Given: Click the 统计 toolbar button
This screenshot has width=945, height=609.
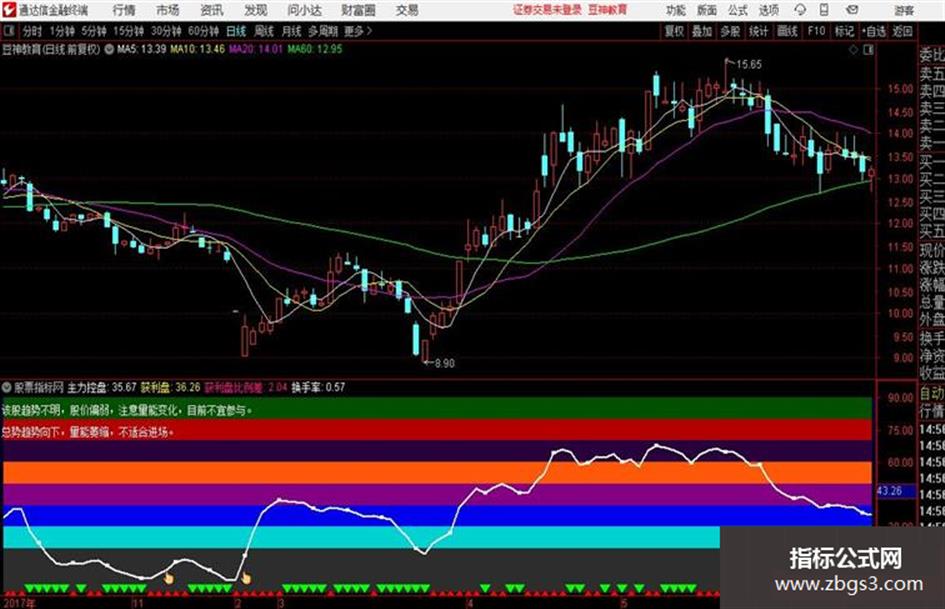Looking at the screenshot, I should pos(759,31).
